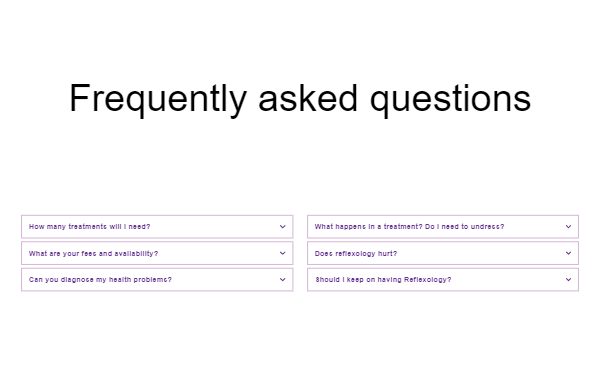Expand the 'Does reflexology hurt?' question text
Viewport: 600px width, 389px height.
356,253
